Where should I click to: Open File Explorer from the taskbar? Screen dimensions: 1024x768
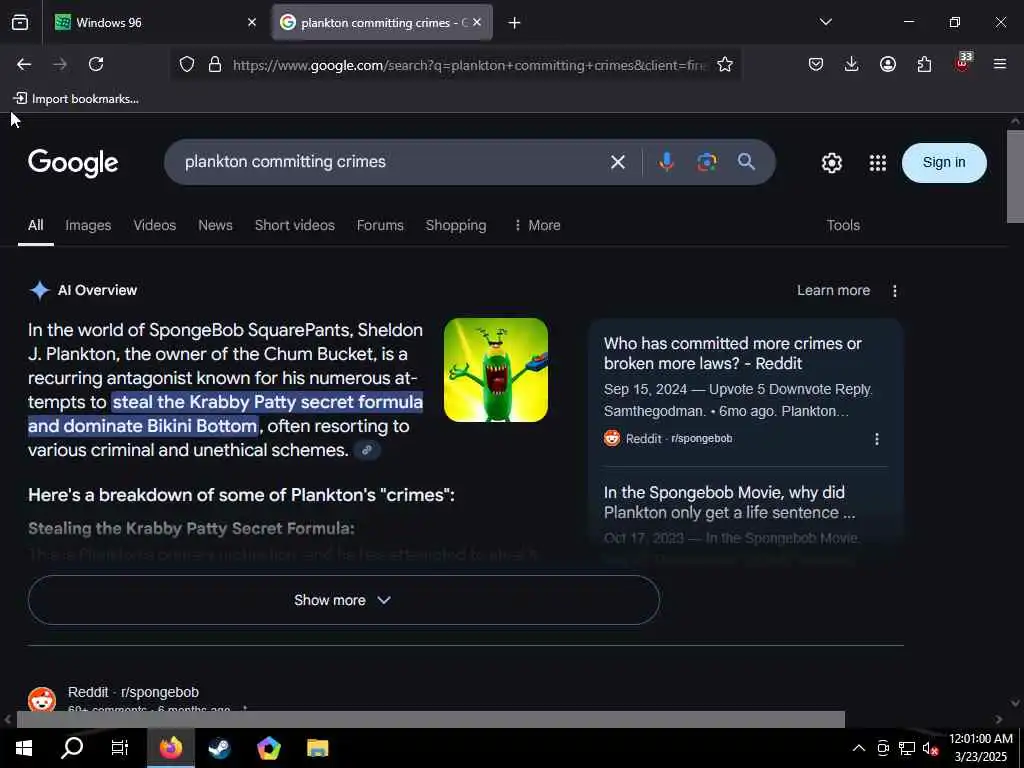coord(317,748)
